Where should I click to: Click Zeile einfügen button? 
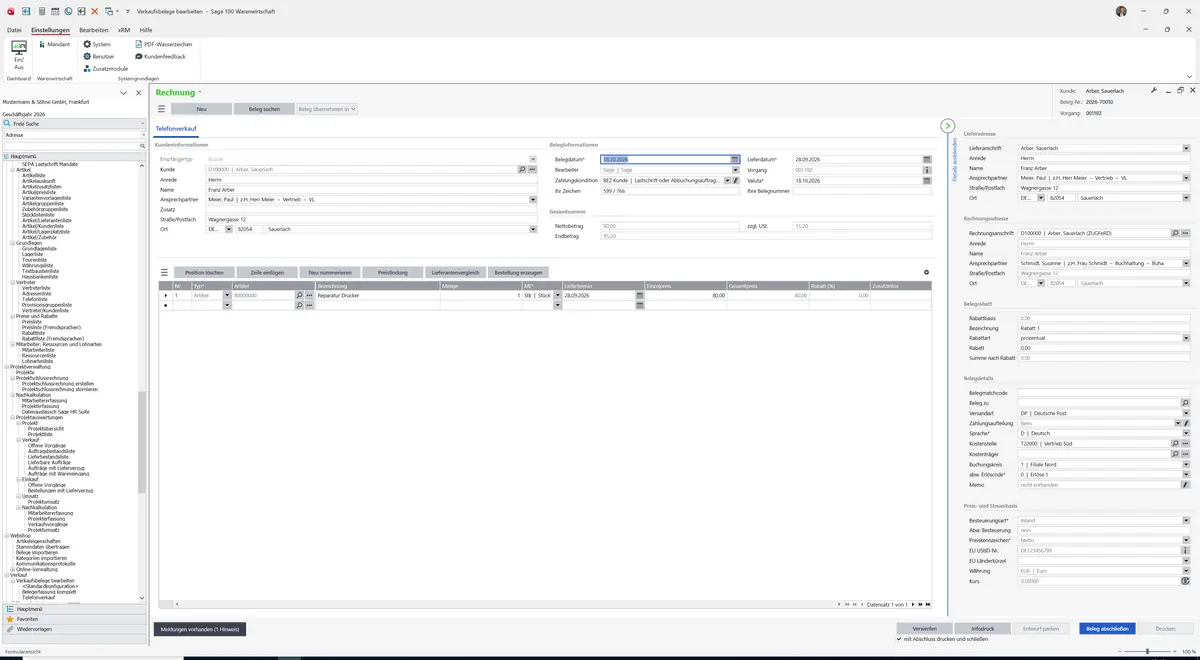(x=267, y=272)
